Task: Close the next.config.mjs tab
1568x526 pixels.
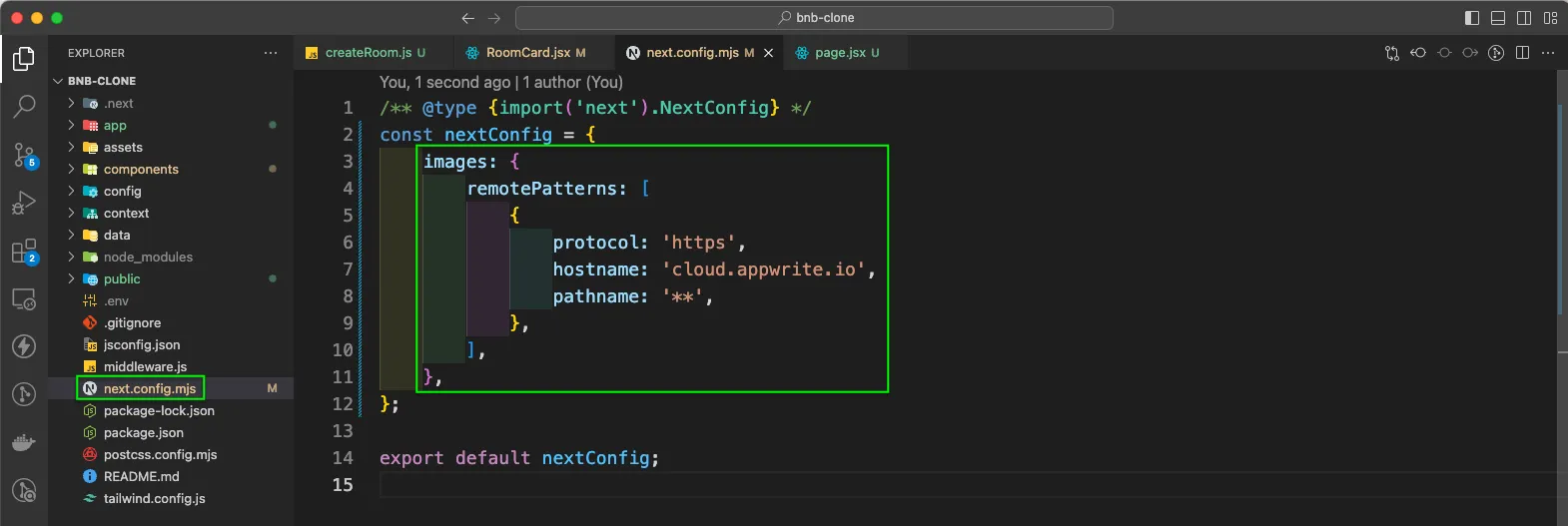Action: [x=768, y=53]
